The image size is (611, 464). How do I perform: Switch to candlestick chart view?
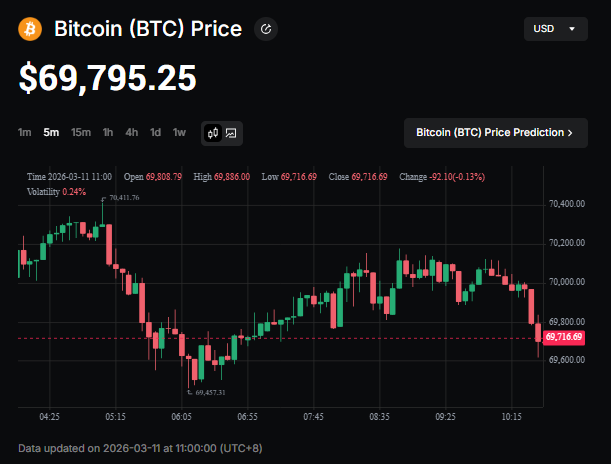(x=213, y=132)
